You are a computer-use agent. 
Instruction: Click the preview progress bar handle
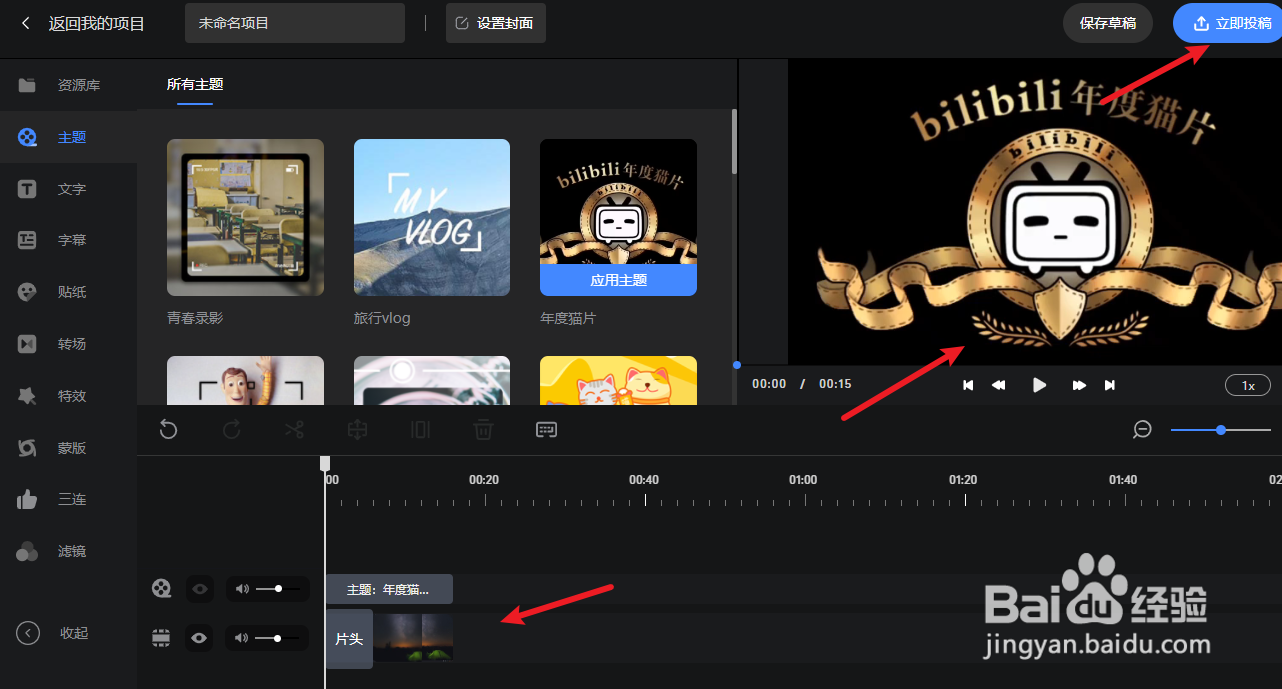click(x=737, y=365)
